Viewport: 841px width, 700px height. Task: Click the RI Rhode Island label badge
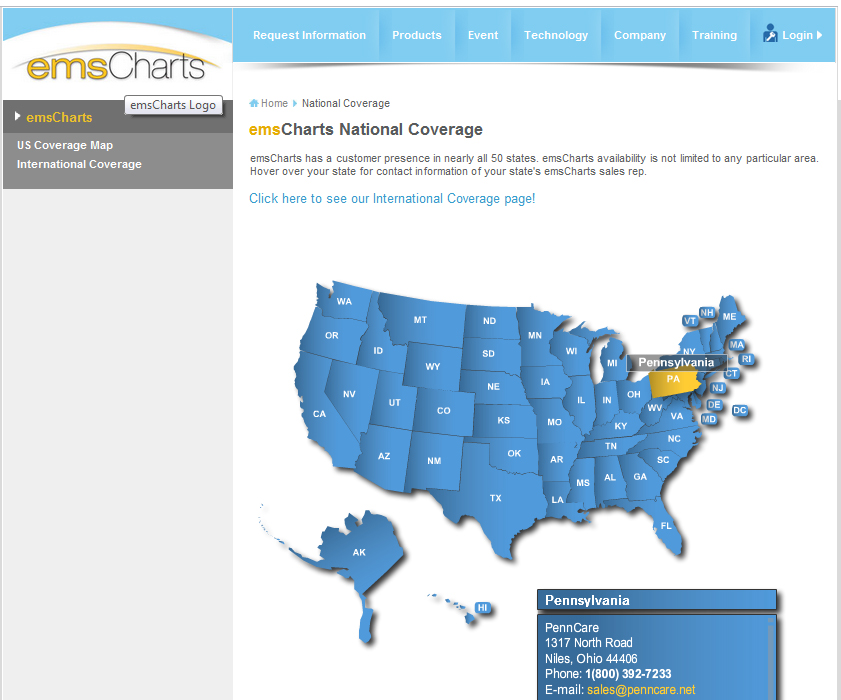coord(746,359)
